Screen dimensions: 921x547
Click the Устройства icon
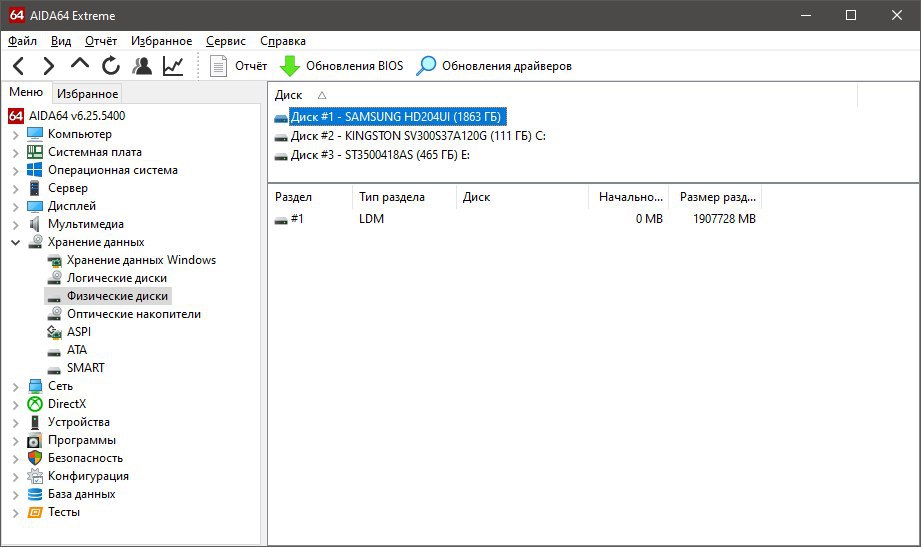35,422
